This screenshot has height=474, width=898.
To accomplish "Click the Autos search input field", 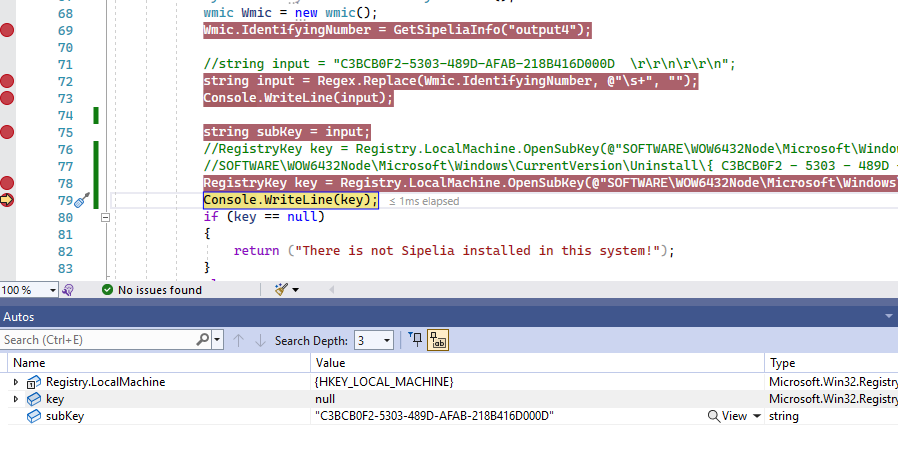I will click(x=99, y=340).
